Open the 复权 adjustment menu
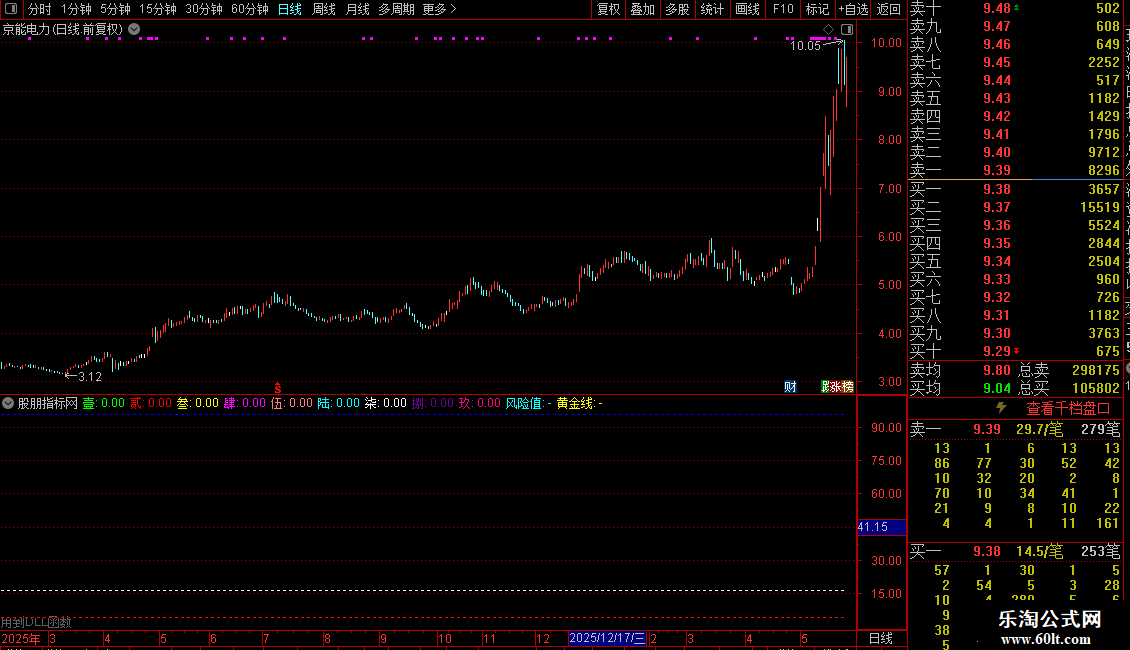Viewport: 1130px width, 650px height. 608,9
